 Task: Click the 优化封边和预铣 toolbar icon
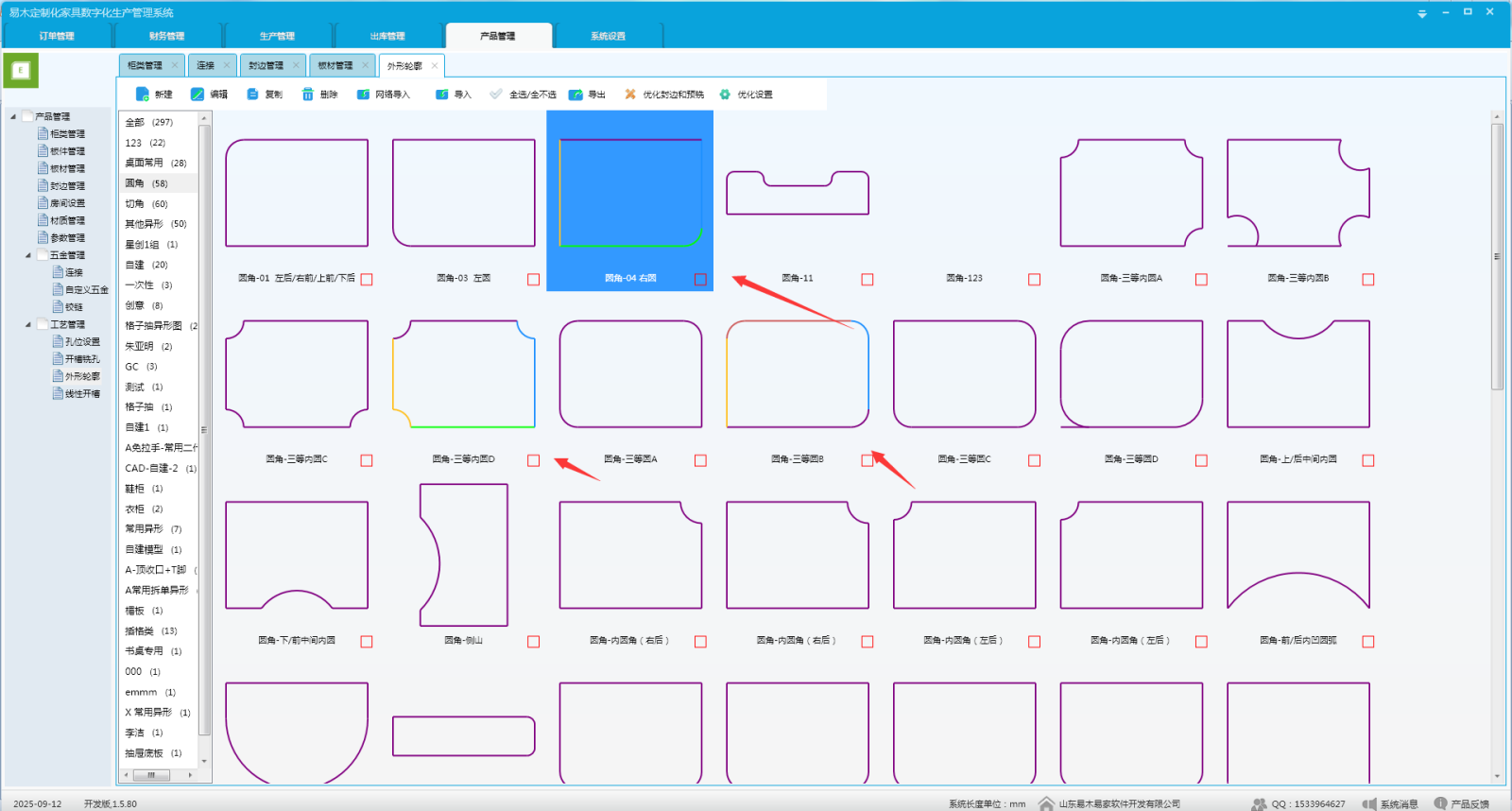[x=630, y=95]
